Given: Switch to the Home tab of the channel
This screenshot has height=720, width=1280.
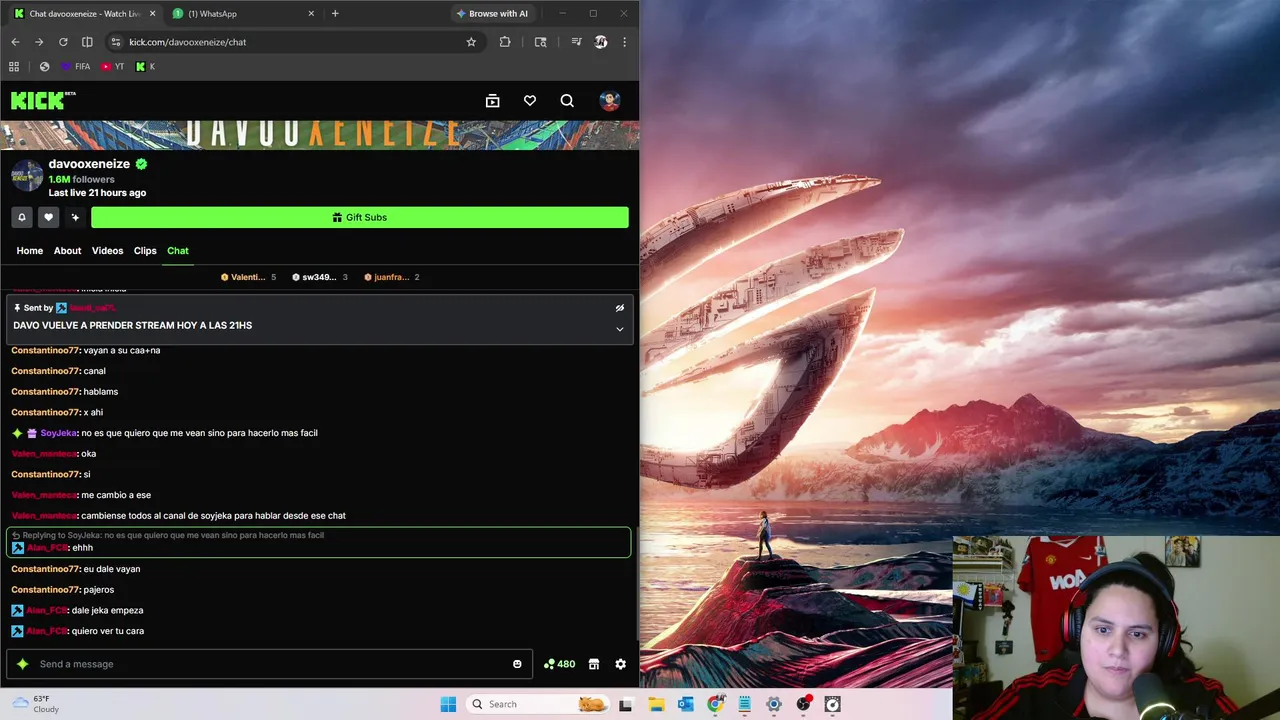Looking at the screenshot, I should tap(30, 251).
